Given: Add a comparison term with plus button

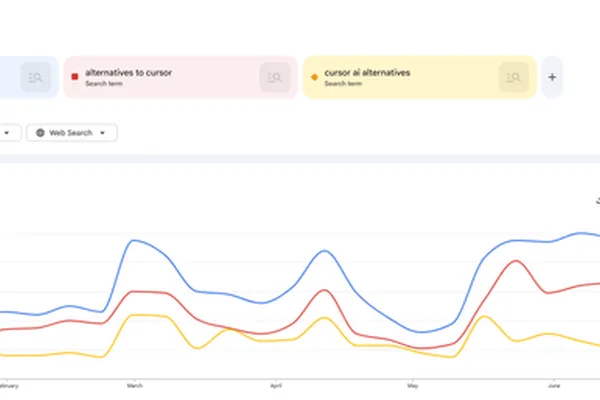Looking at the screenshot, I should [x=552, y=77].
